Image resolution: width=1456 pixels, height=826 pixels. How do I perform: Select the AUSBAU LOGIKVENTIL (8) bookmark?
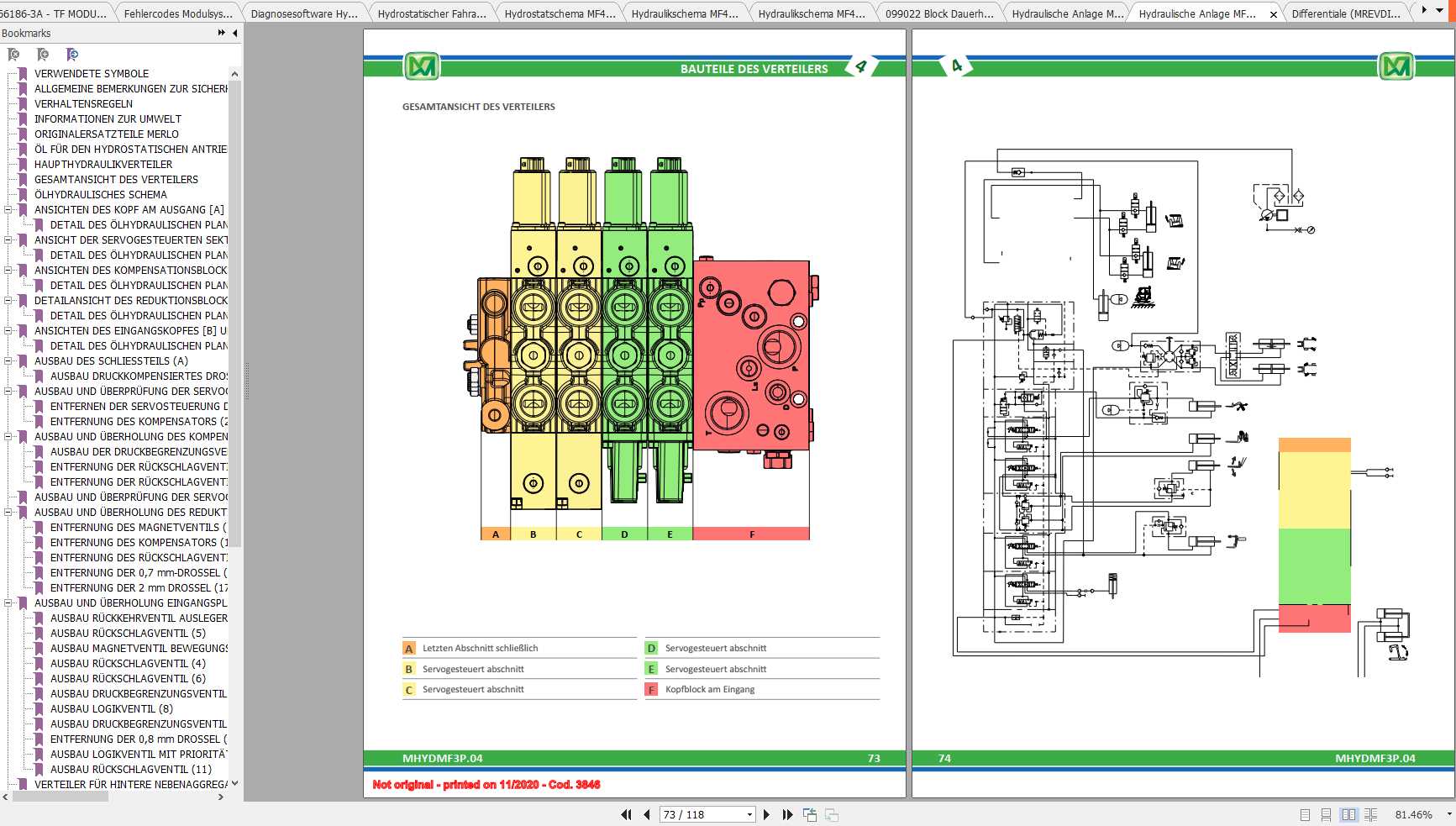tap(111, 709)
